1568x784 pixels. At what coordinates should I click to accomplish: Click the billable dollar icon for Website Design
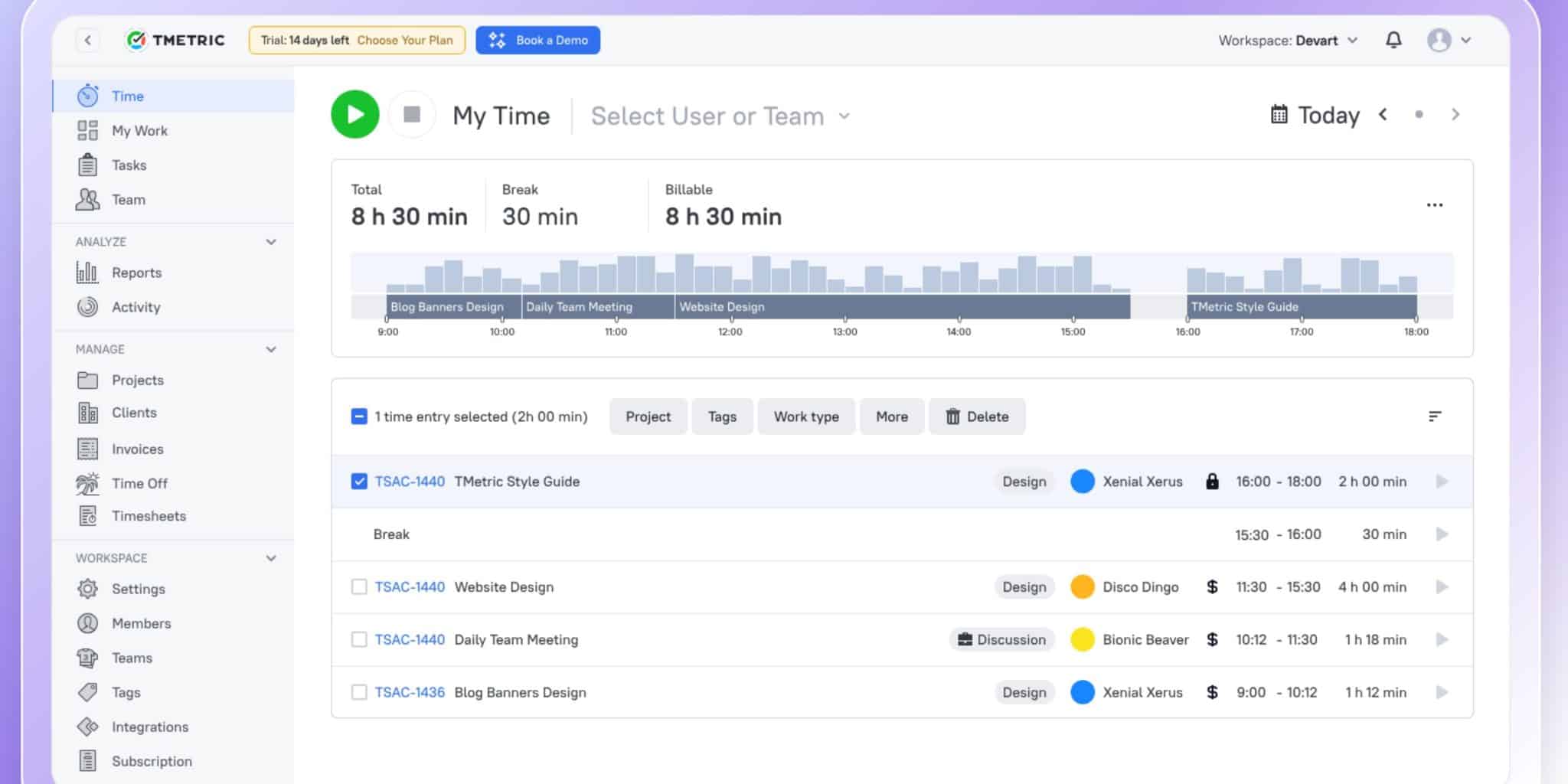click(1212, 587)
